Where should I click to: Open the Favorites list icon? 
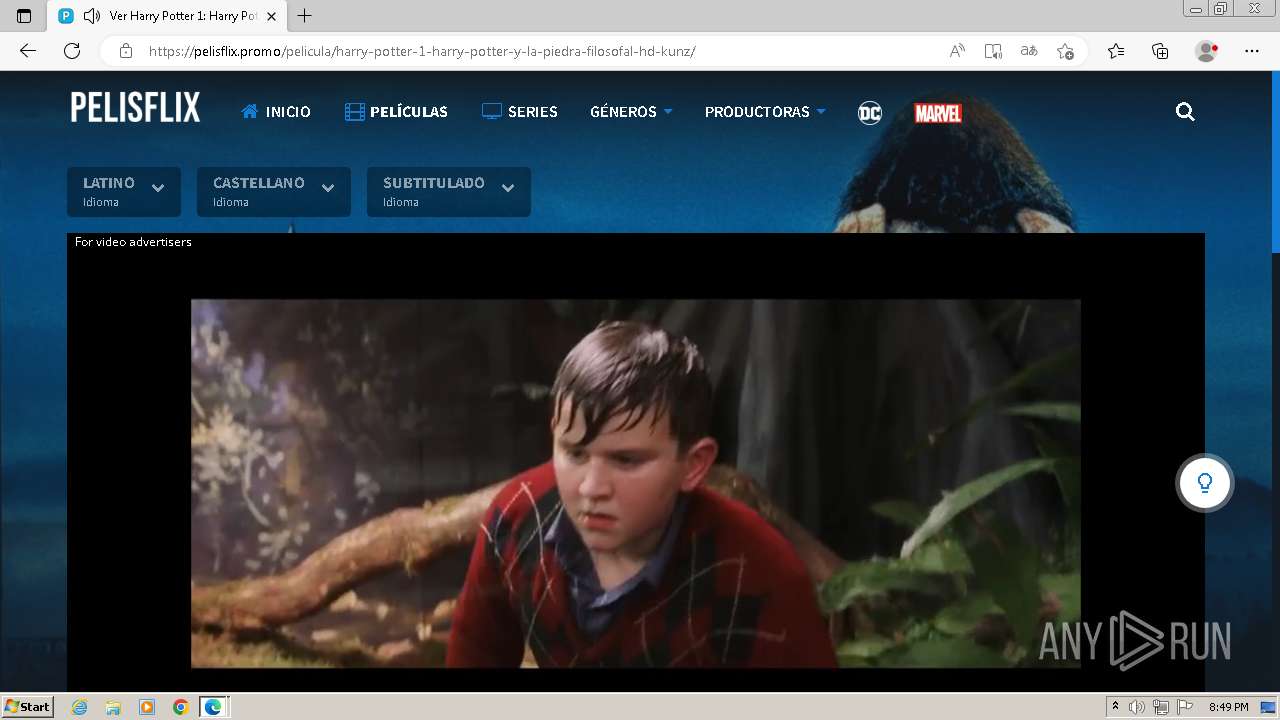pyautogui.click(x=1116, y=51)
